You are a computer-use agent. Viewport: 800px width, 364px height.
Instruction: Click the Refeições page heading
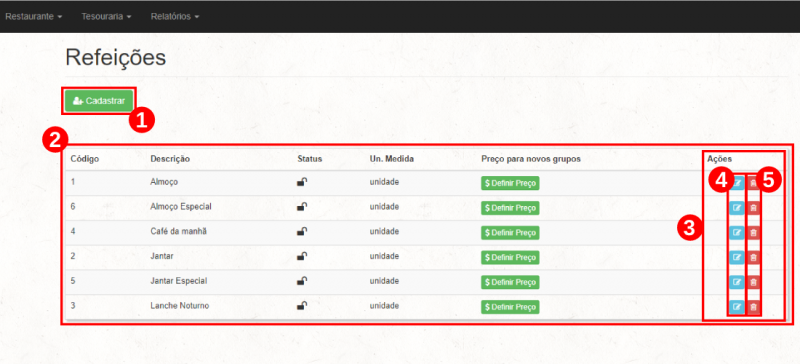point(116,58)
